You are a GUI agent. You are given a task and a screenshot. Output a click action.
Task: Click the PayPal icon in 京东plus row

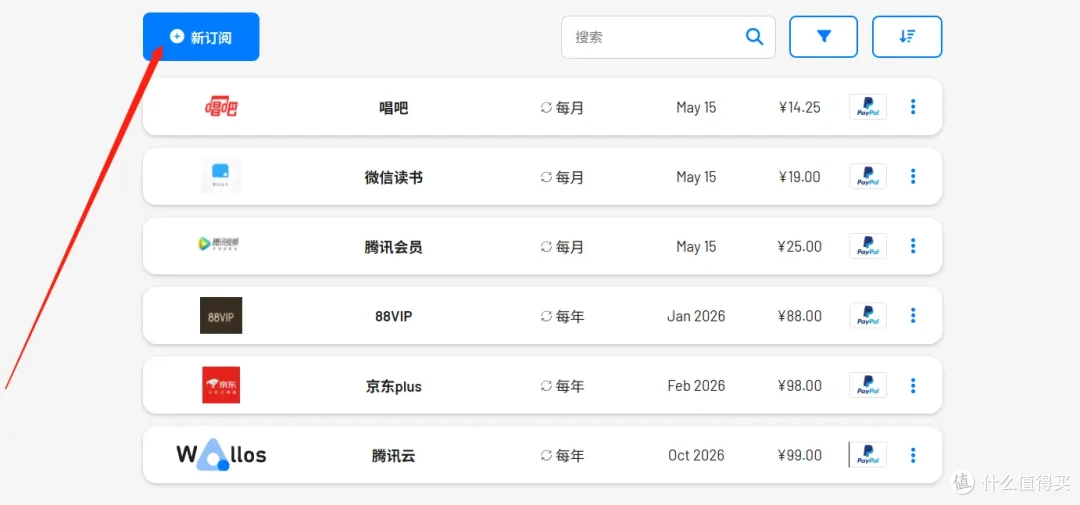tap(868, 385)
